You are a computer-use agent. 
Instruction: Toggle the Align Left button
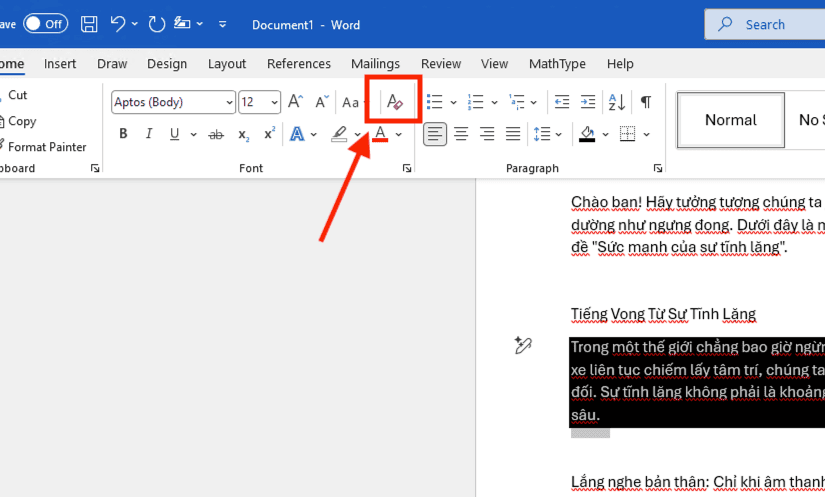coord(435,134)
